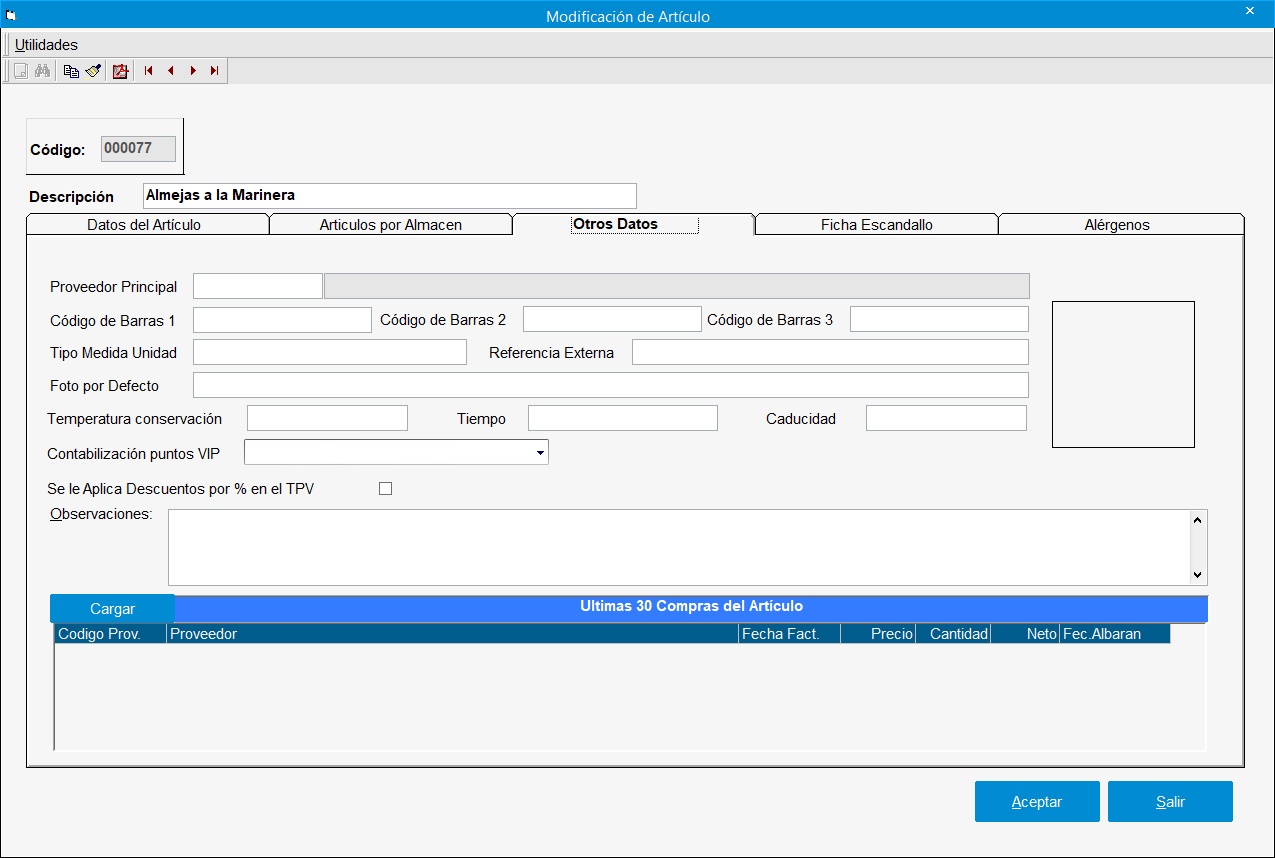Click the Fecha Fact. column header
Image resolution: width=1275 pixels, height=858 pixels.
790,634
